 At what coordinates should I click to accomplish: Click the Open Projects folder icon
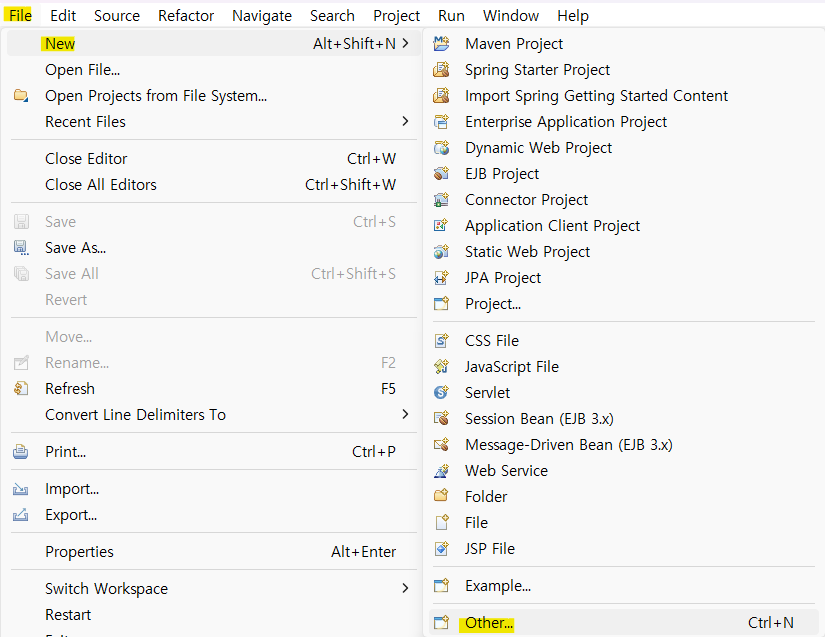21,96
